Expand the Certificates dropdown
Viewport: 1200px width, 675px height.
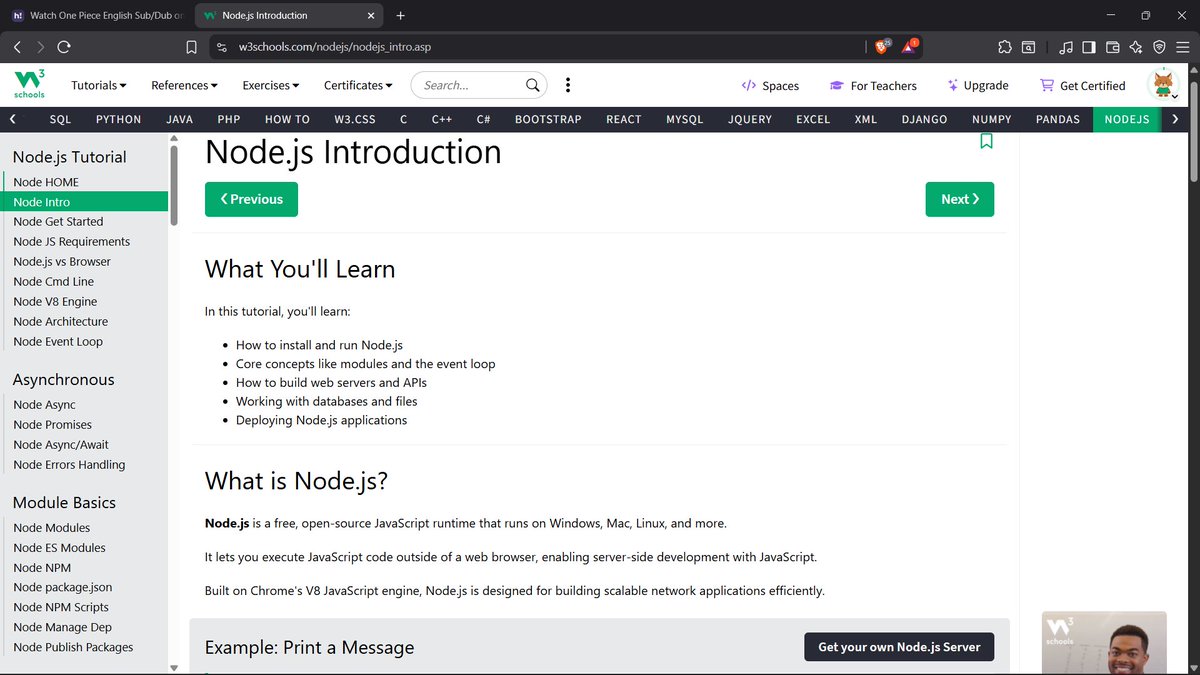click(x=358, y=85)
